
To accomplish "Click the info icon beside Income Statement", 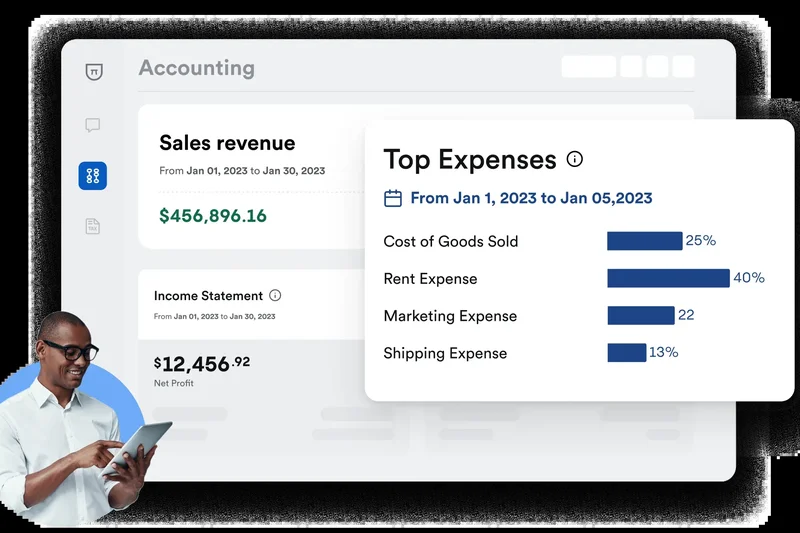I will (275, 296).
